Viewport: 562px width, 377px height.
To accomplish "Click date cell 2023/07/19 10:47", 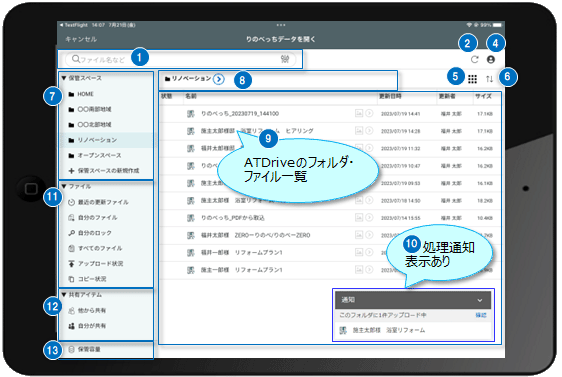I will click(x=400, y=166).
